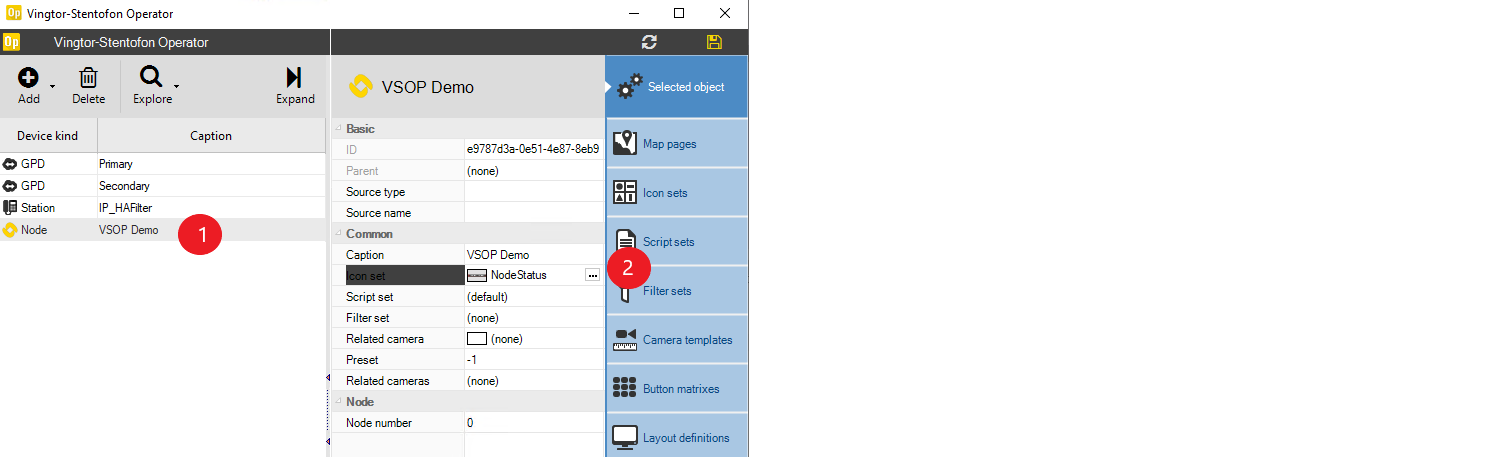Click the Related camera empty swatch
The width and height of the screenshot is (1503, 457).
pyautogui.click(x=477, y=339)
